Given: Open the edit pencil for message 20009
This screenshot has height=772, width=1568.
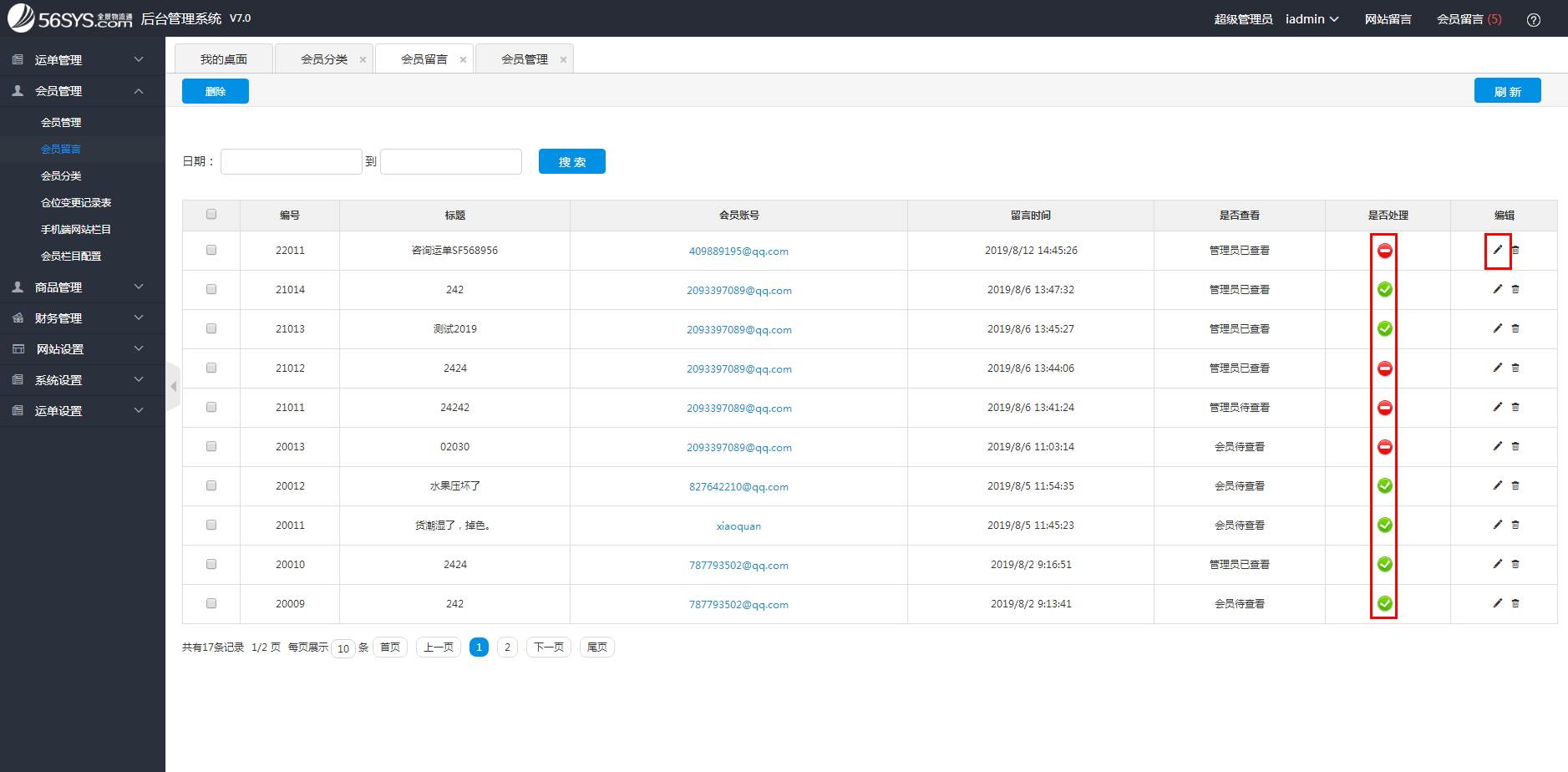Looking at the screenshot, I should [1498, 603].
